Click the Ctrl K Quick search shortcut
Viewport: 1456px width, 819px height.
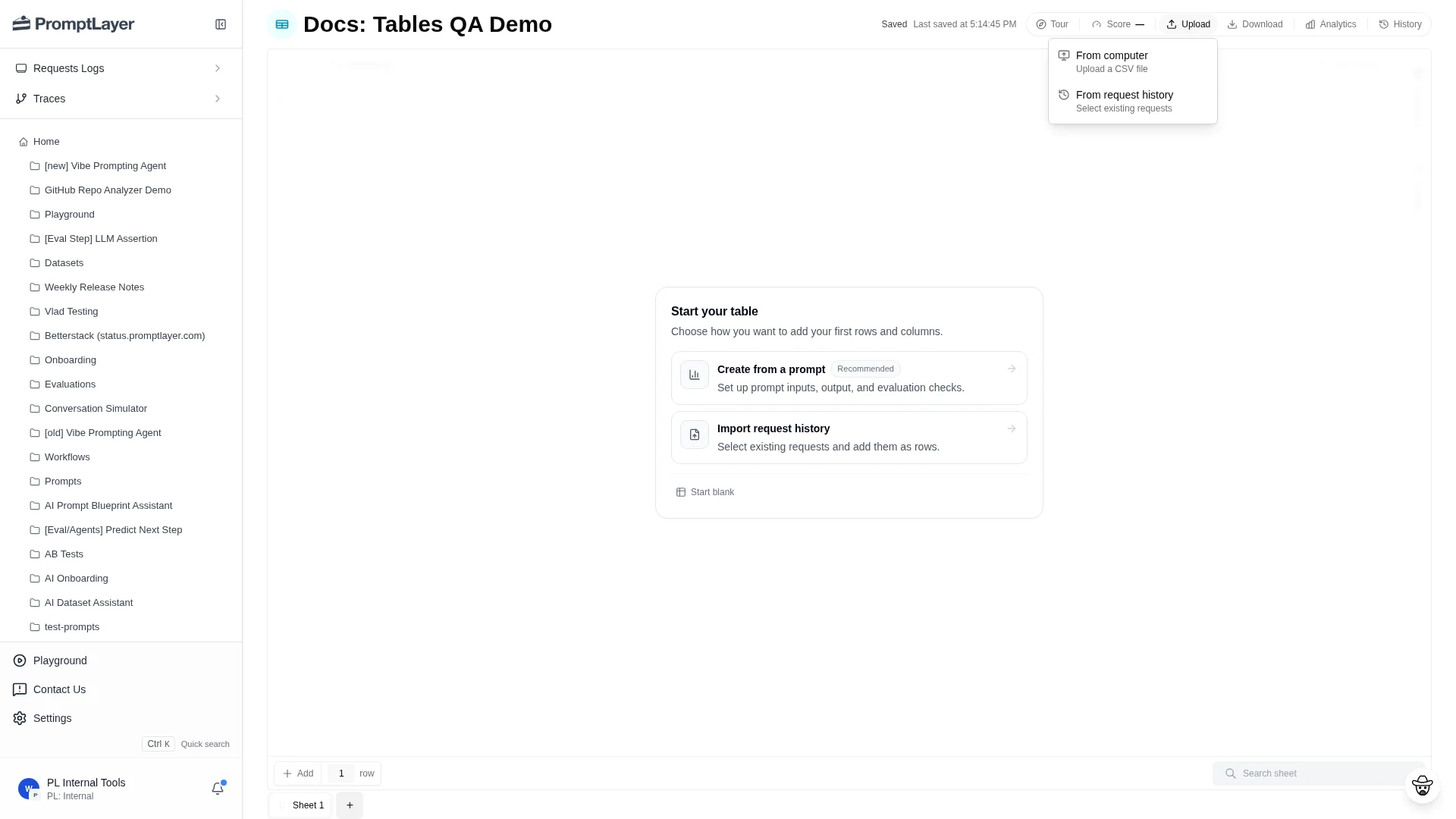(x=186, y=744)
